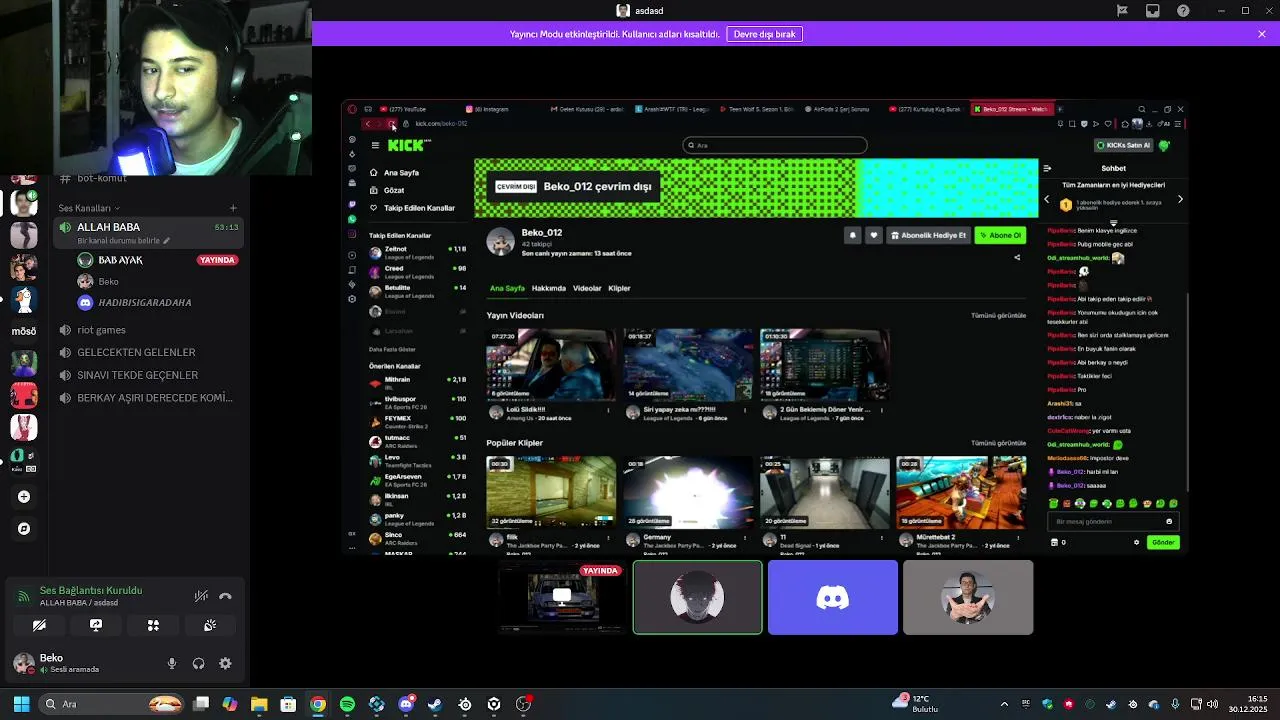Deafen with the headphones icon

click(198, 663)
